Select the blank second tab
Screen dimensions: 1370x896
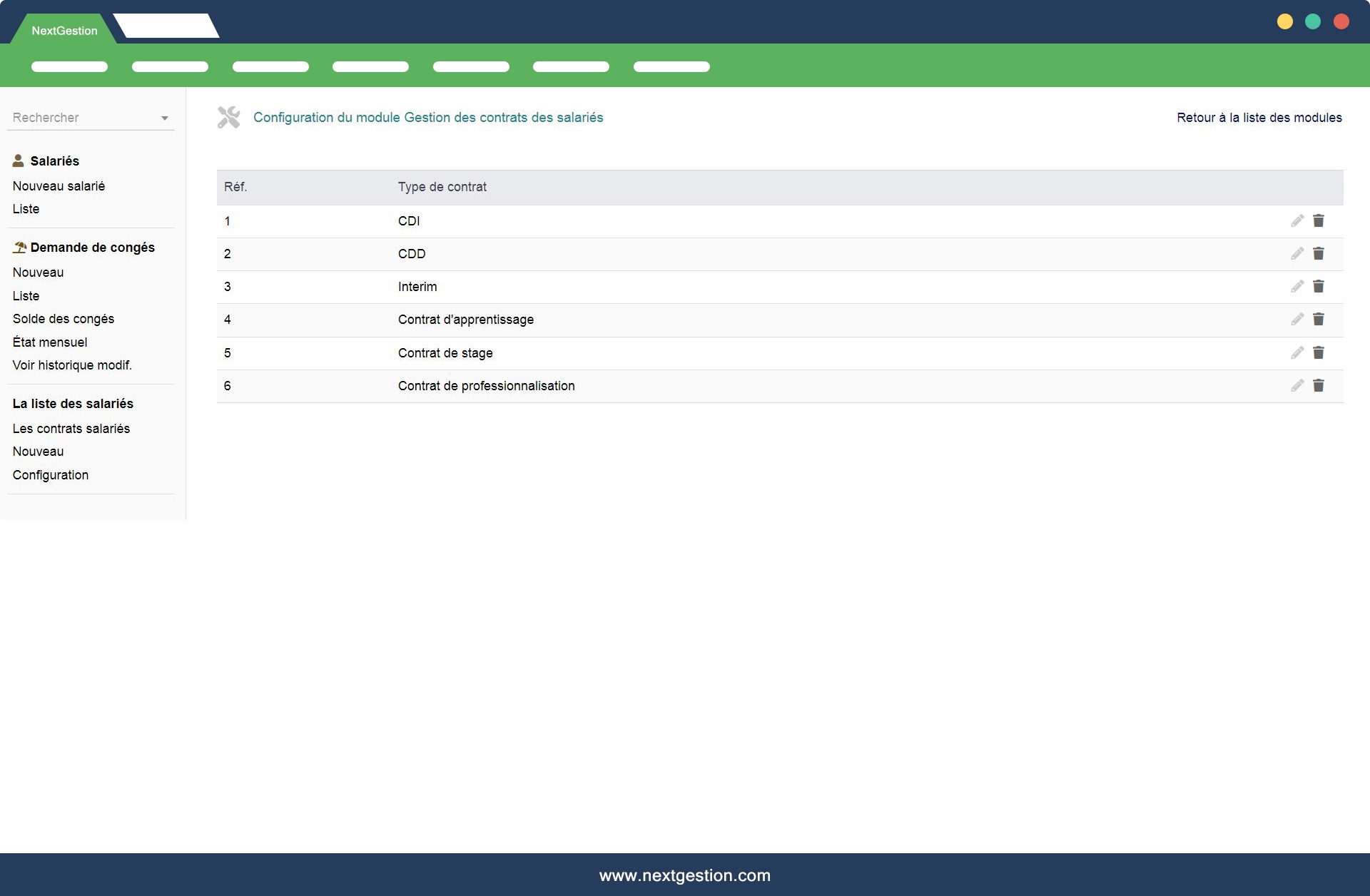[x=166, y=26]
